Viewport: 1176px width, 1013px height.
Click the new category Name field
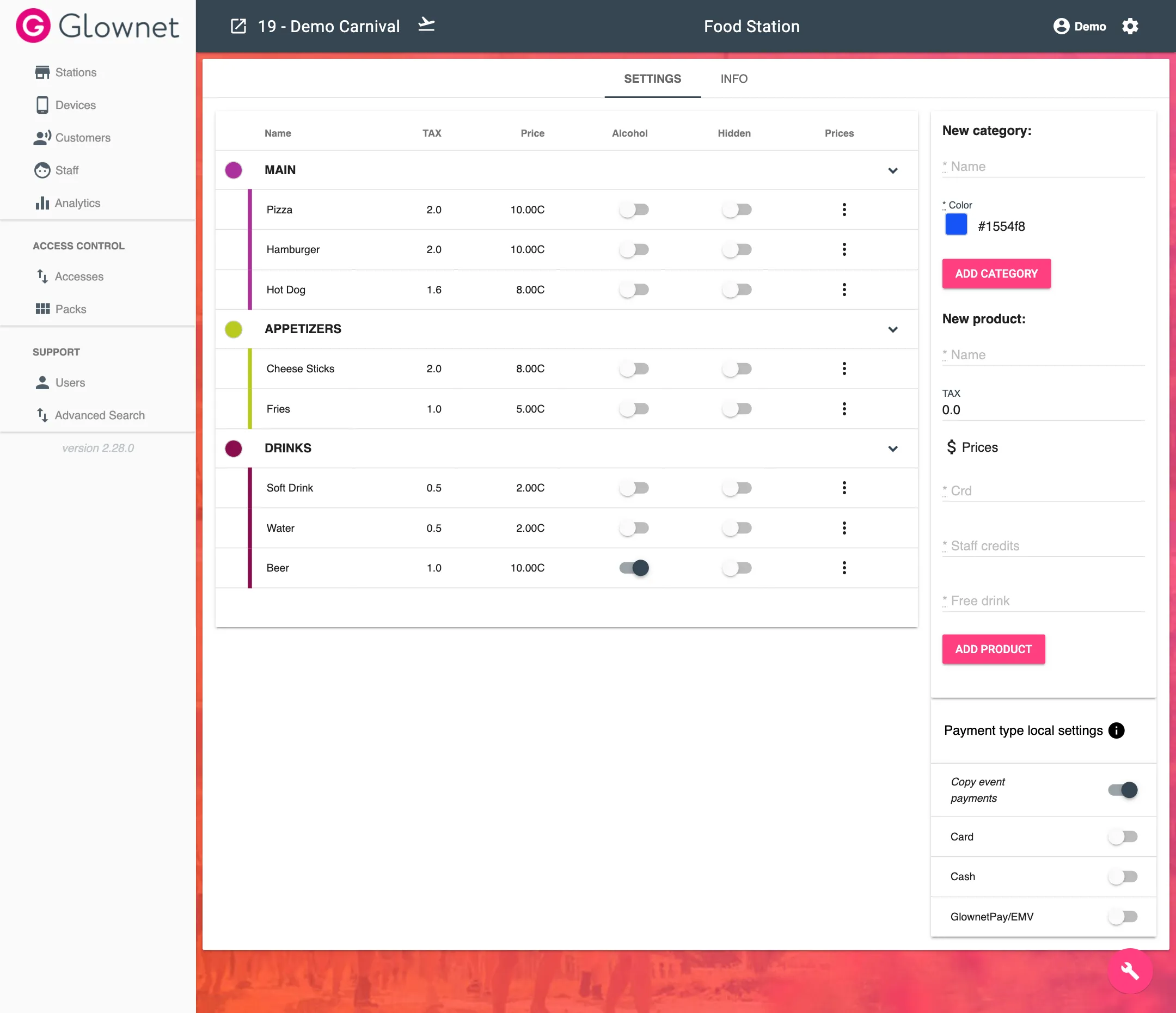[1043, 166]
